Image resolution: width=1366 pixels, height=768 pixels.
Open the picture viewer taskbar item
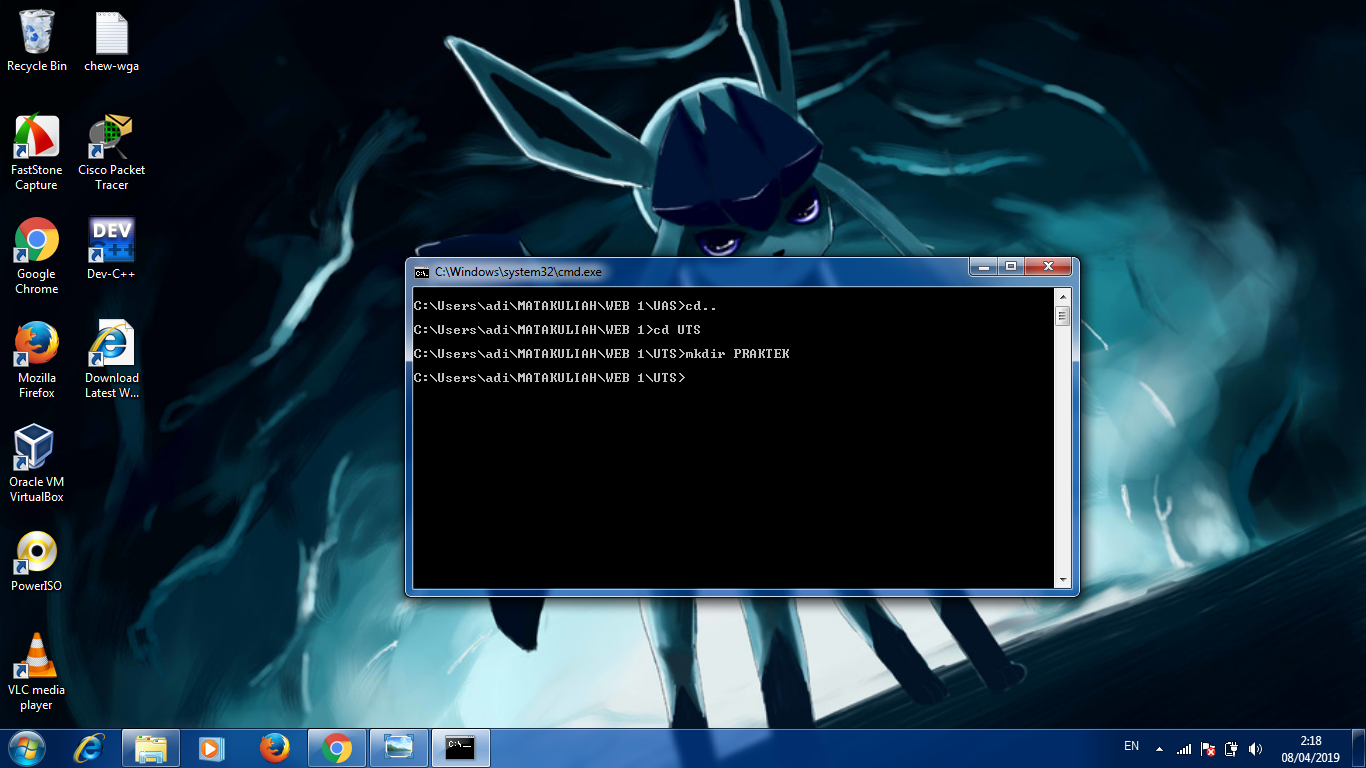click(x=399, y=748)
